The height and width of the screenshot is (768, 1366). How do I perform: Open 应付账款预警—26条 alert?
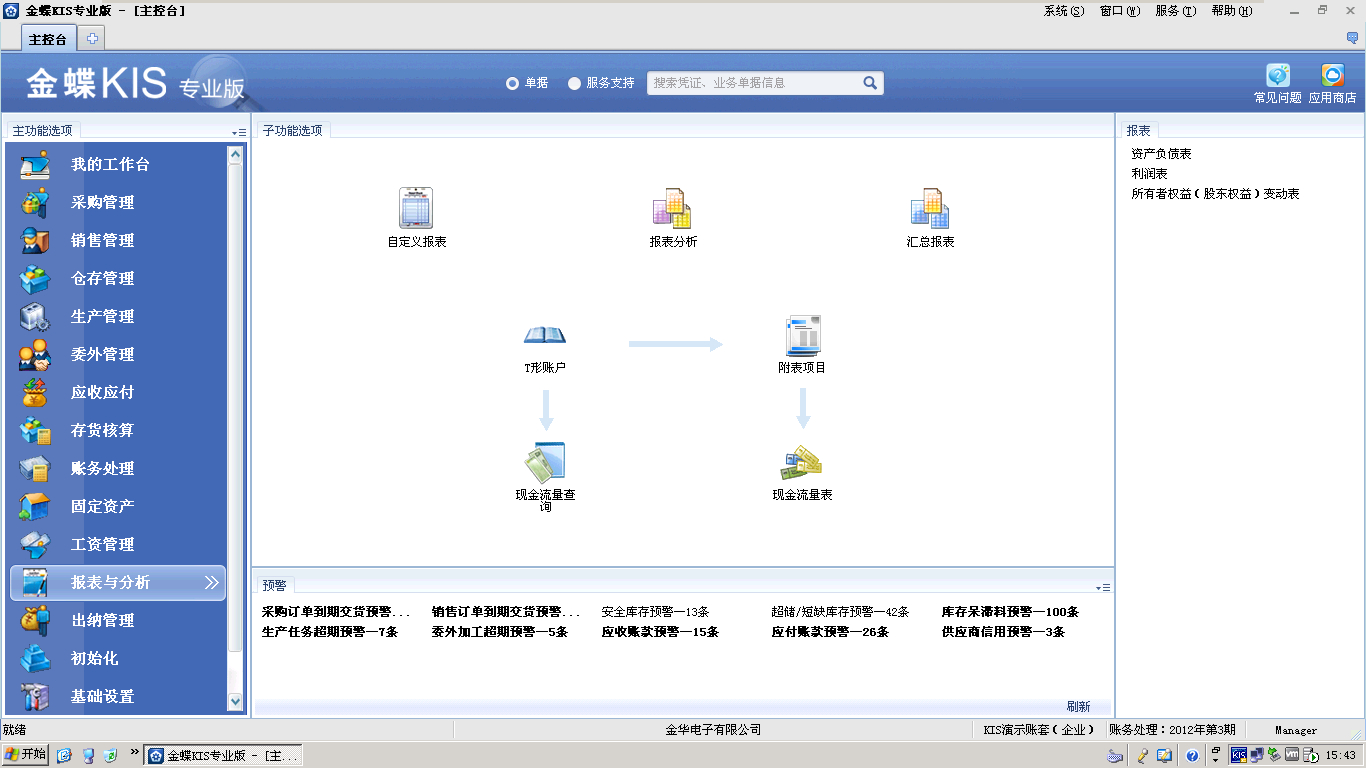[830, 632]
